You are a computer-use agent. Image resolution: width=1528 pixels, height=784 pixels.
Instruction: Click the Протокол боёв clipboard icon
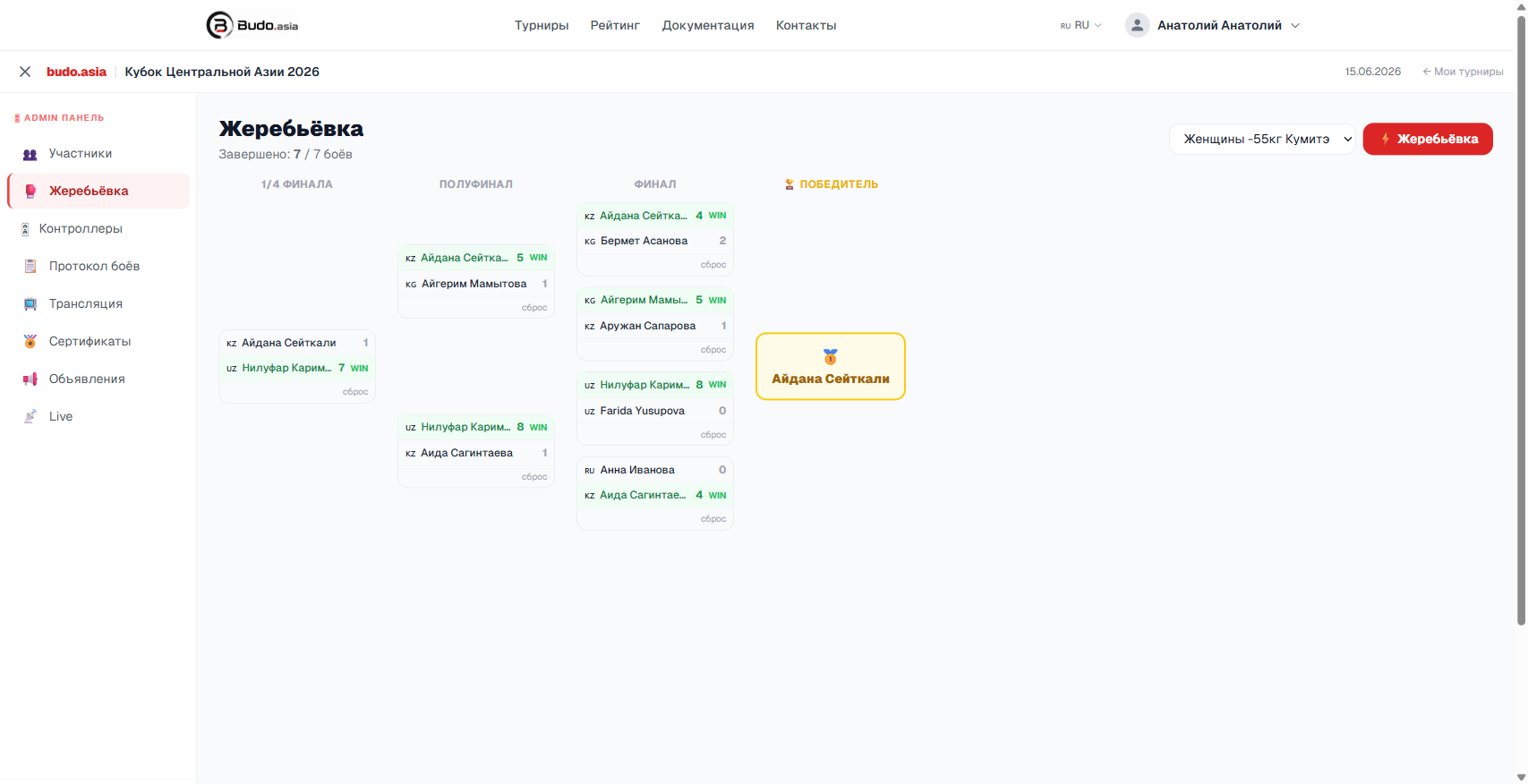(x=30, y=267)
